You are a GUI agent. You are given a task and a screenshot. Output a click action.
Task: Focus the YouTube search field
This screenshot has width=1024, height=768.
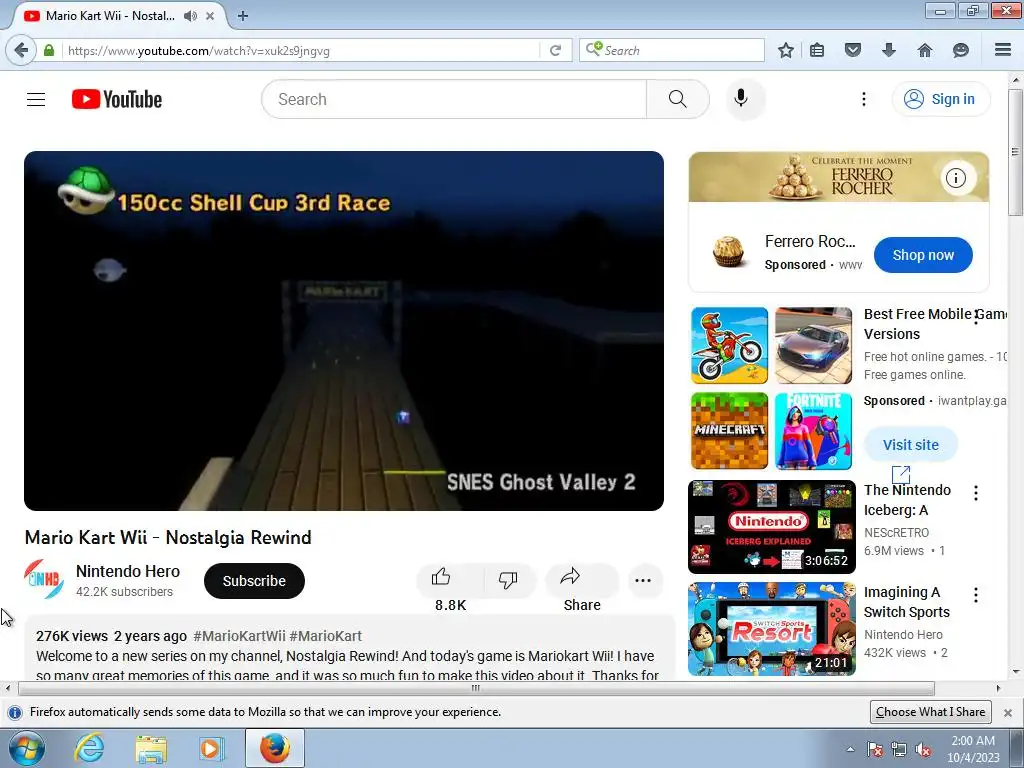454,99
